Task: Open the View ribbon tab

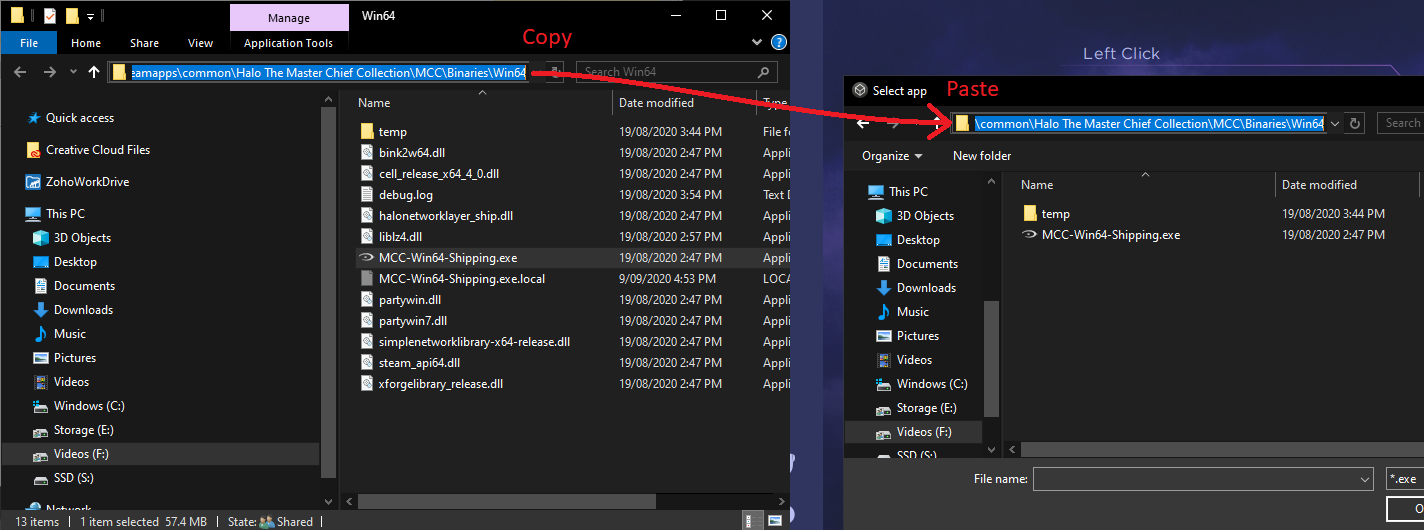Action: 200,43
